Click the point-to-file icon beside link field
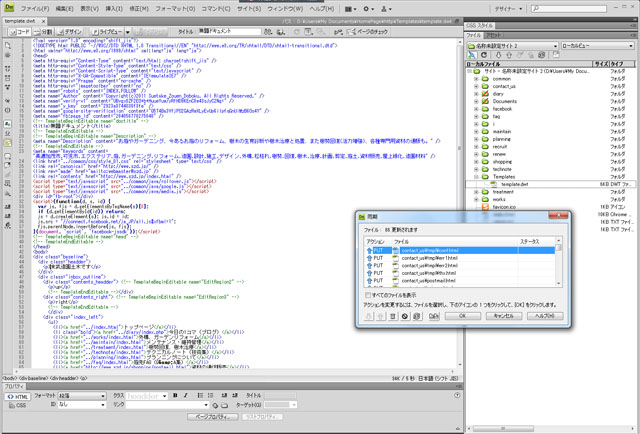Image resolution: width=640 pixels, height=434 pixels. [215, 405]
